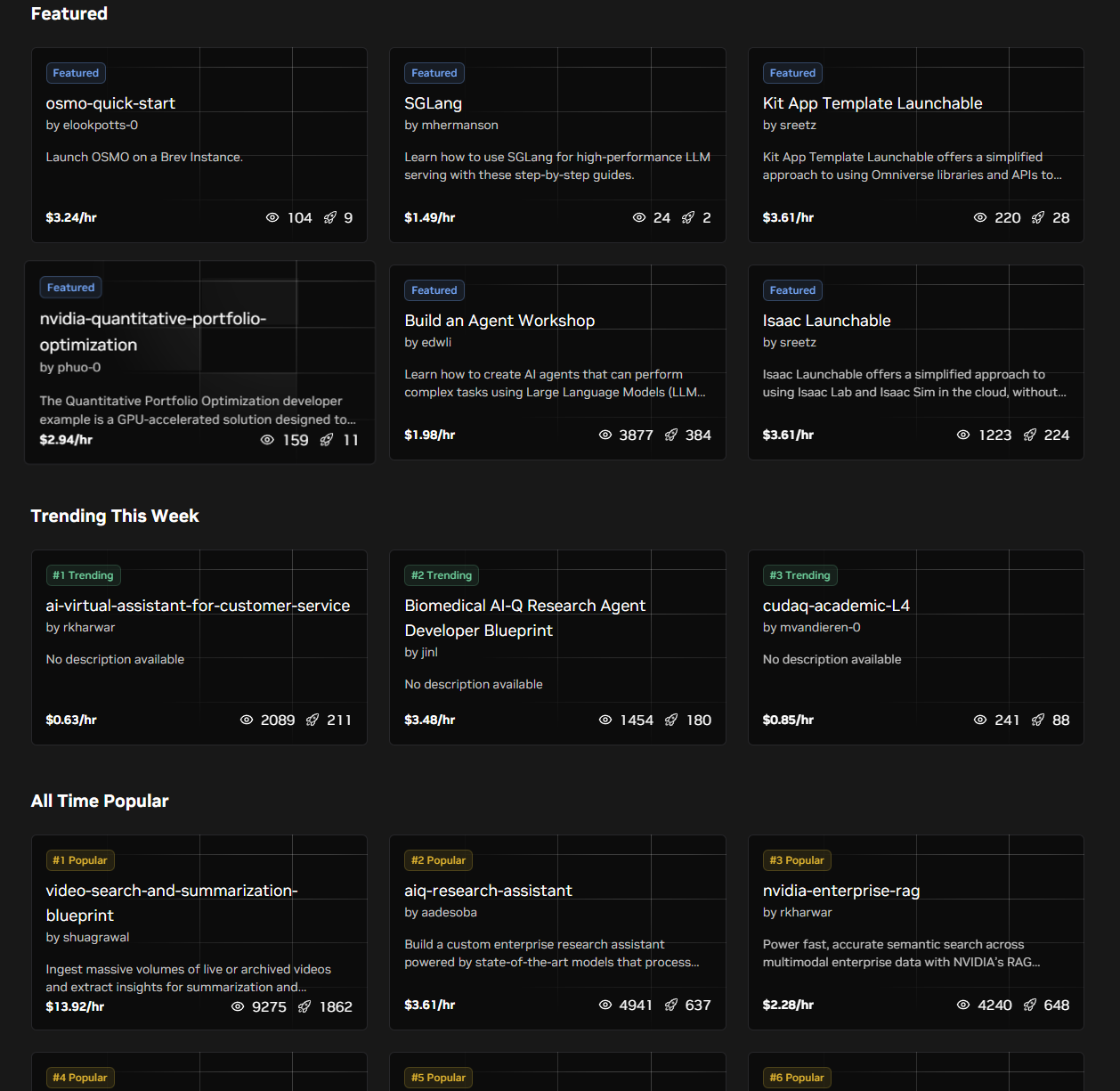
Task: Click the #5 Popular badge
Action: click(x=439, y=1078)
